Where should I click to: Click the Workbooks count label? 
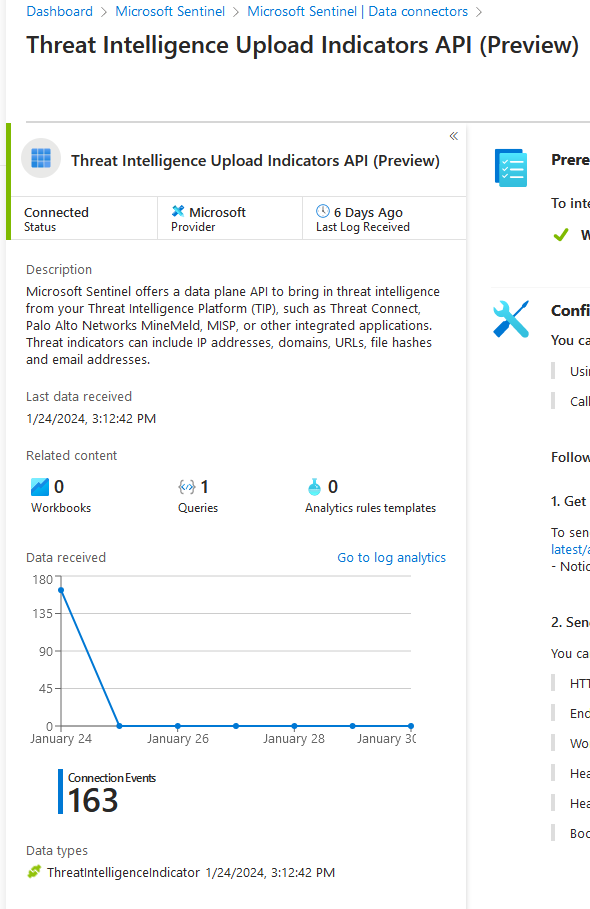click(61, 508)
